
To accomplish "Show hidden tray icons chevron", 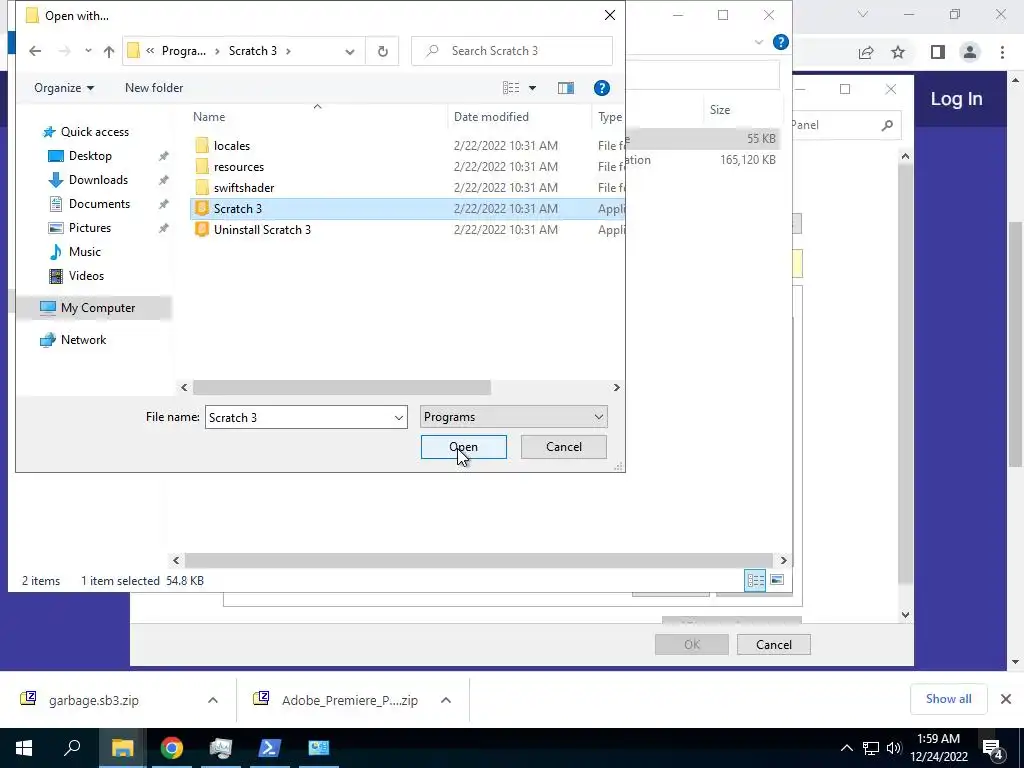I will point(846,748).
